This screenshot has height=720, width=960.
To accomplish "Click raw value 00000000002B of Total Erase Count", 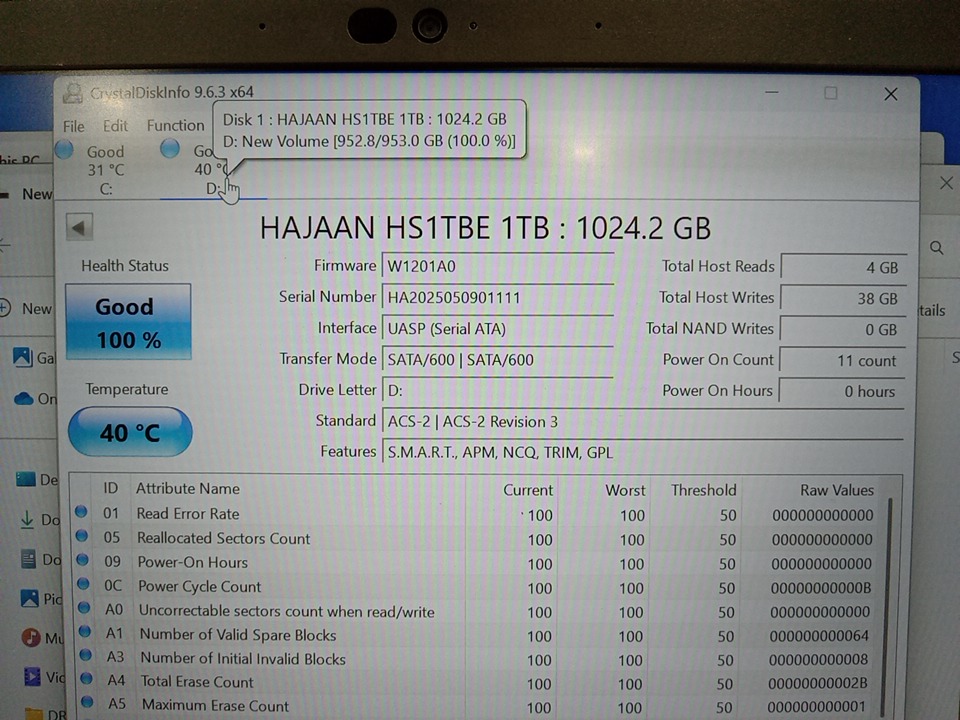I will click(818, 683).
